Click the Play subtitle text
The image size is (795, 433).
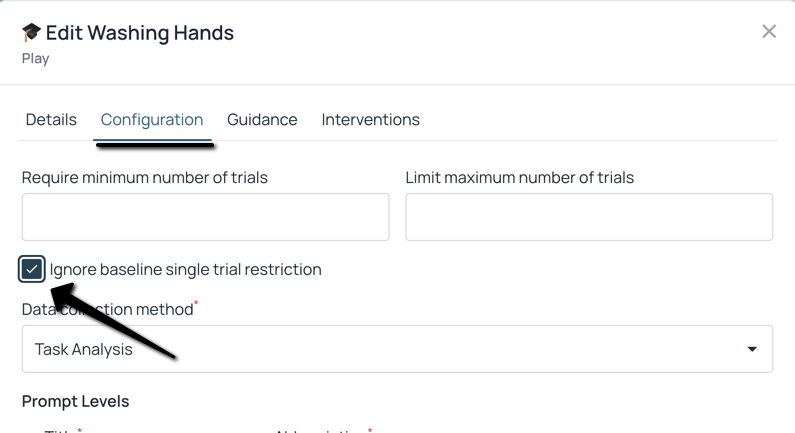35,59
